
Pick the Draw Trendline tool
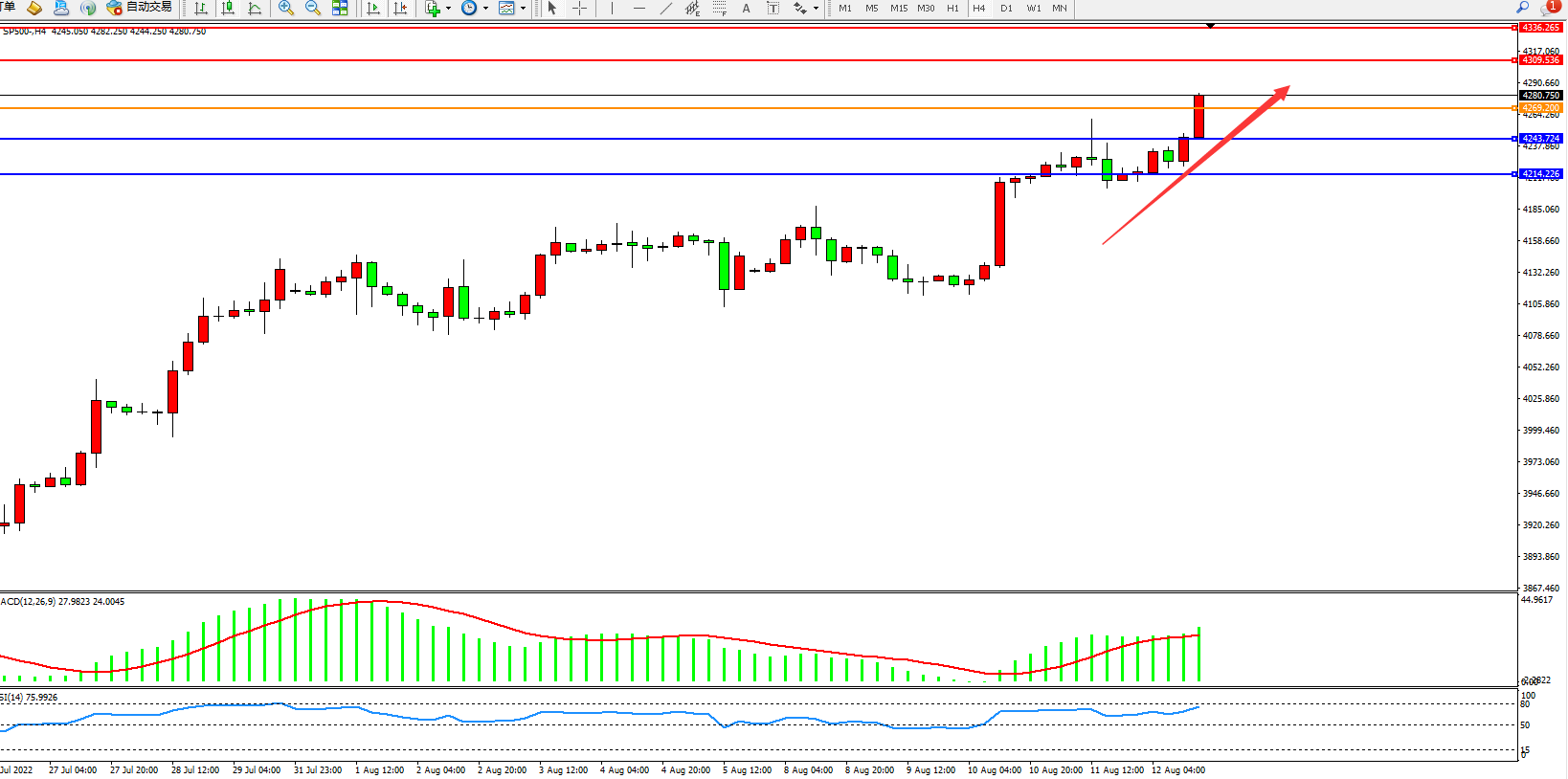point(666,8)
